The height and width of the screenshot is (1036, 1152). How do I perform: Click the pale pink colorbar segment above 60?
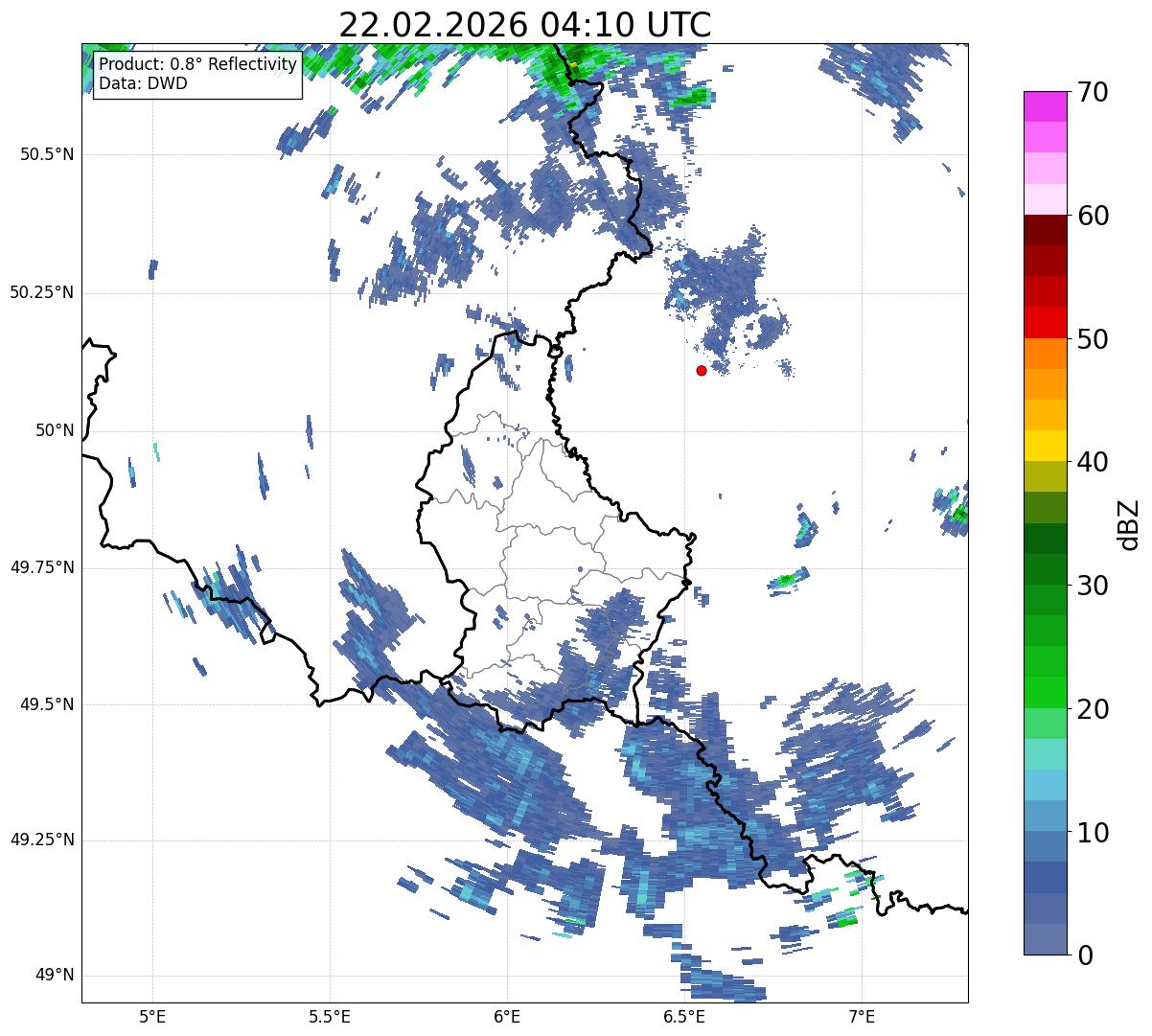point(1045,199)
